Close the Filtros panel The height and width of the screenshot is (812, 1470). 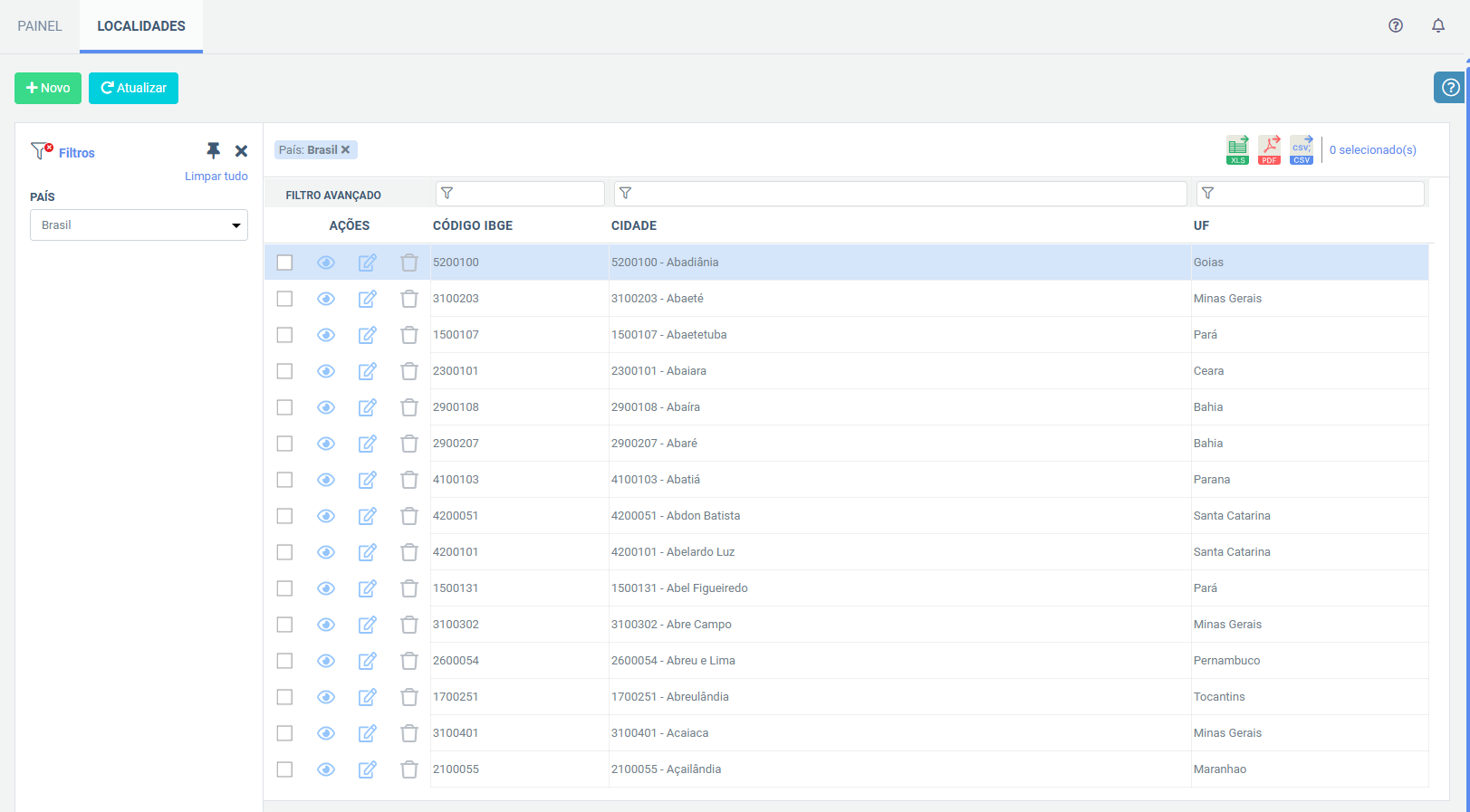[241, 151]
